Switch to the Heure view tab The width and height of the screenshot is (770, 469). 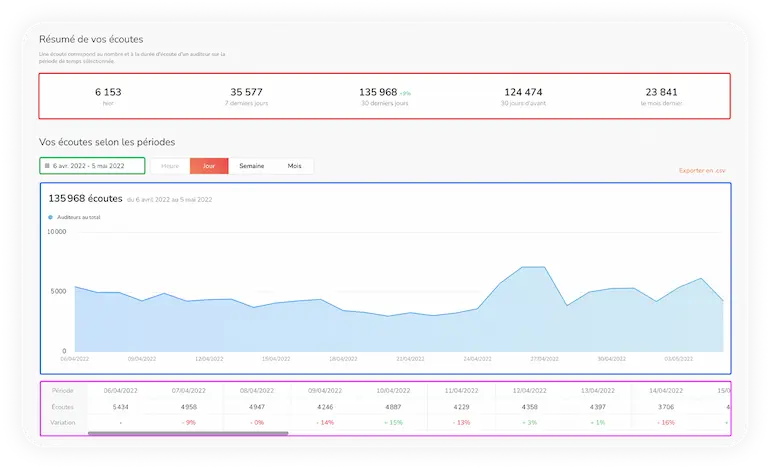(x=170, y=166)
